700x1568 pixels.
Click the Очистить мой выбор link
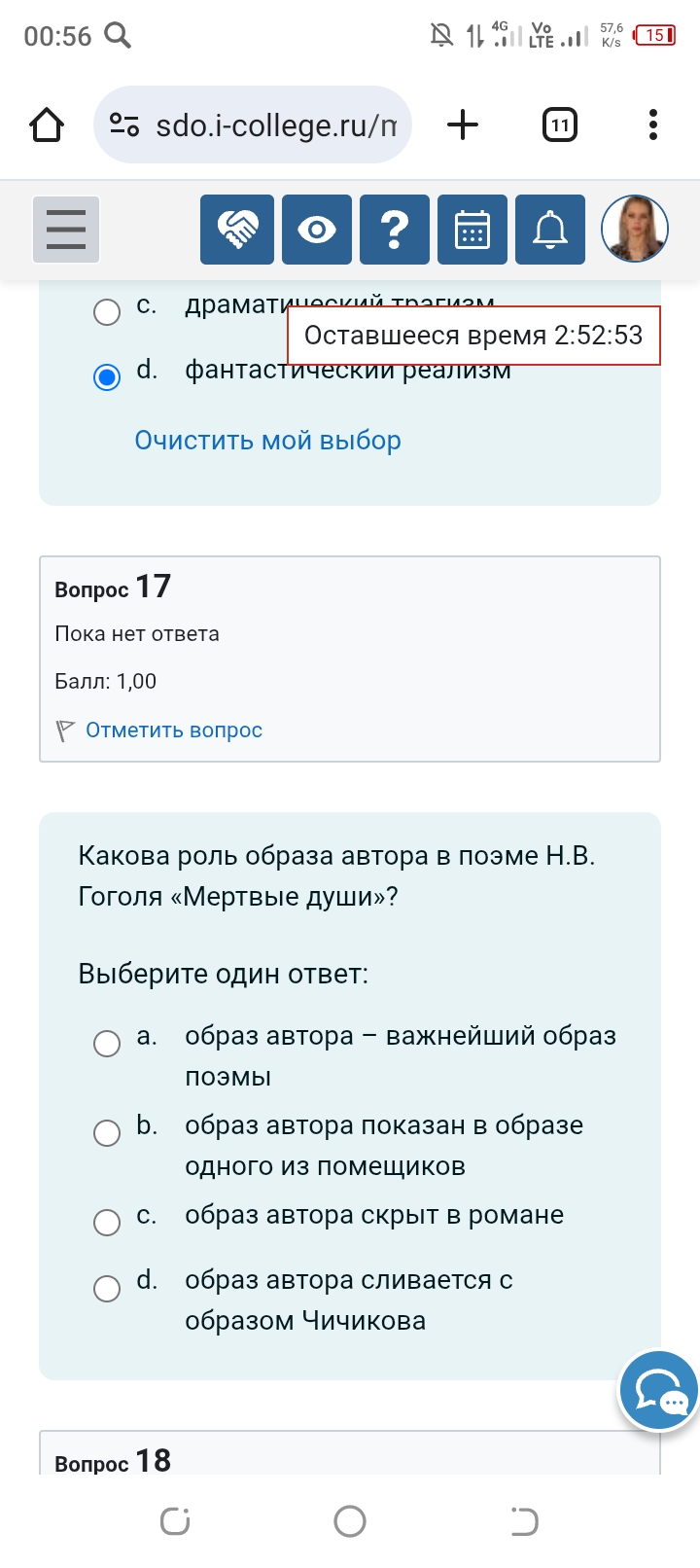267,441
